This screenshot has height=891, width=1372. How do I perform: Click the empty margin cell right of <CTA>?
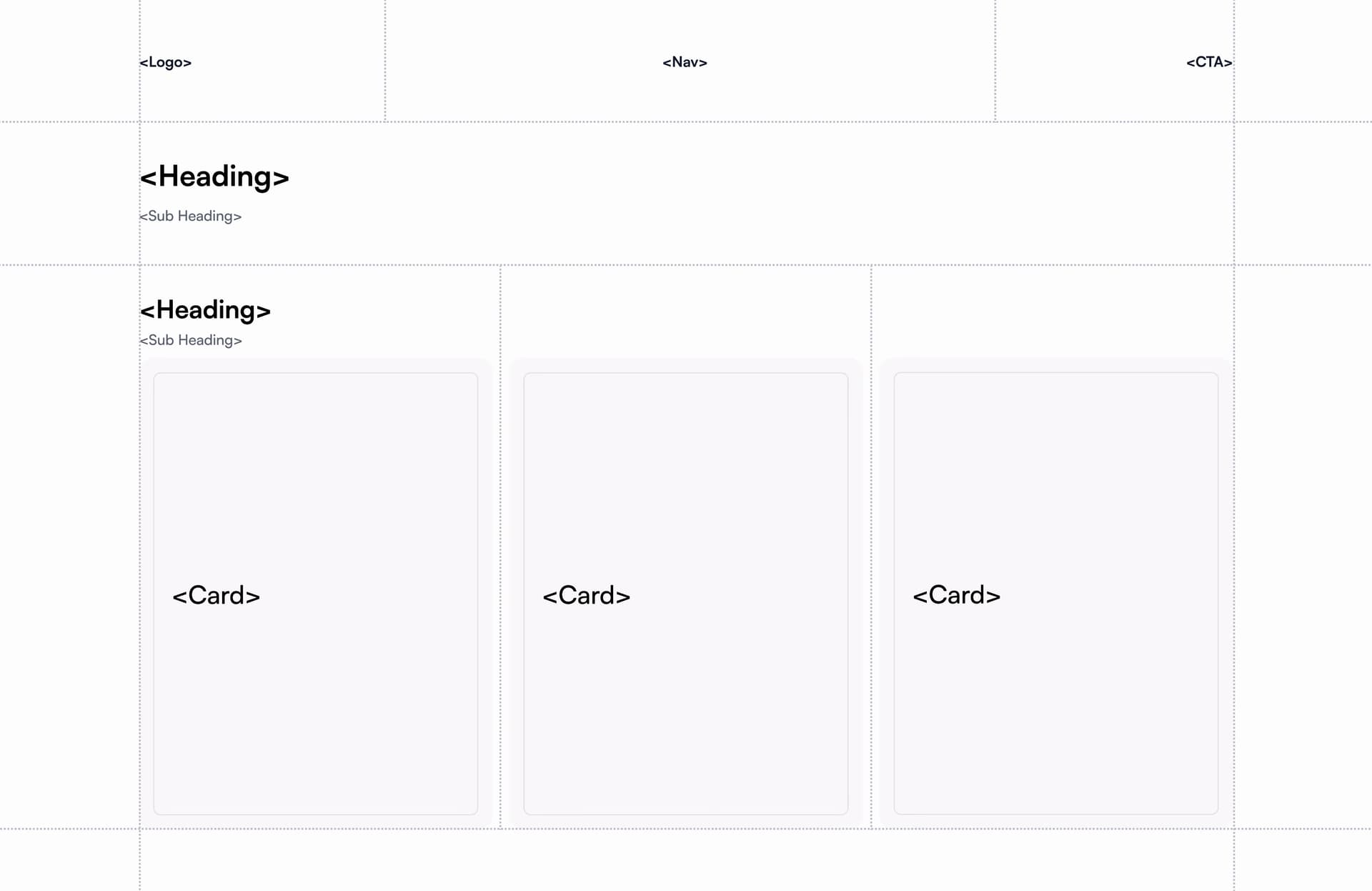[1303, 61]
